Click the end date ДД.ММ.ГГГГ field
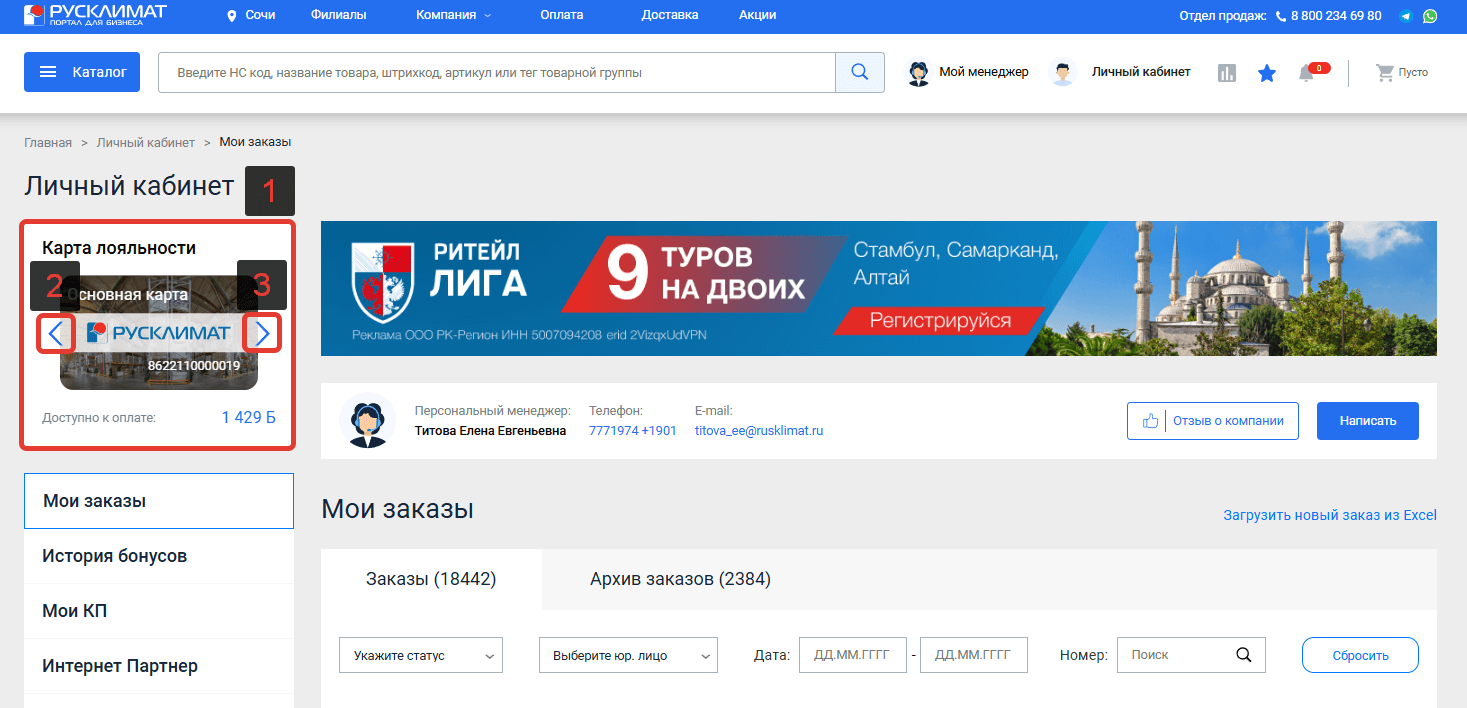This screenshot has height=708, width=1467. [974, 655]
